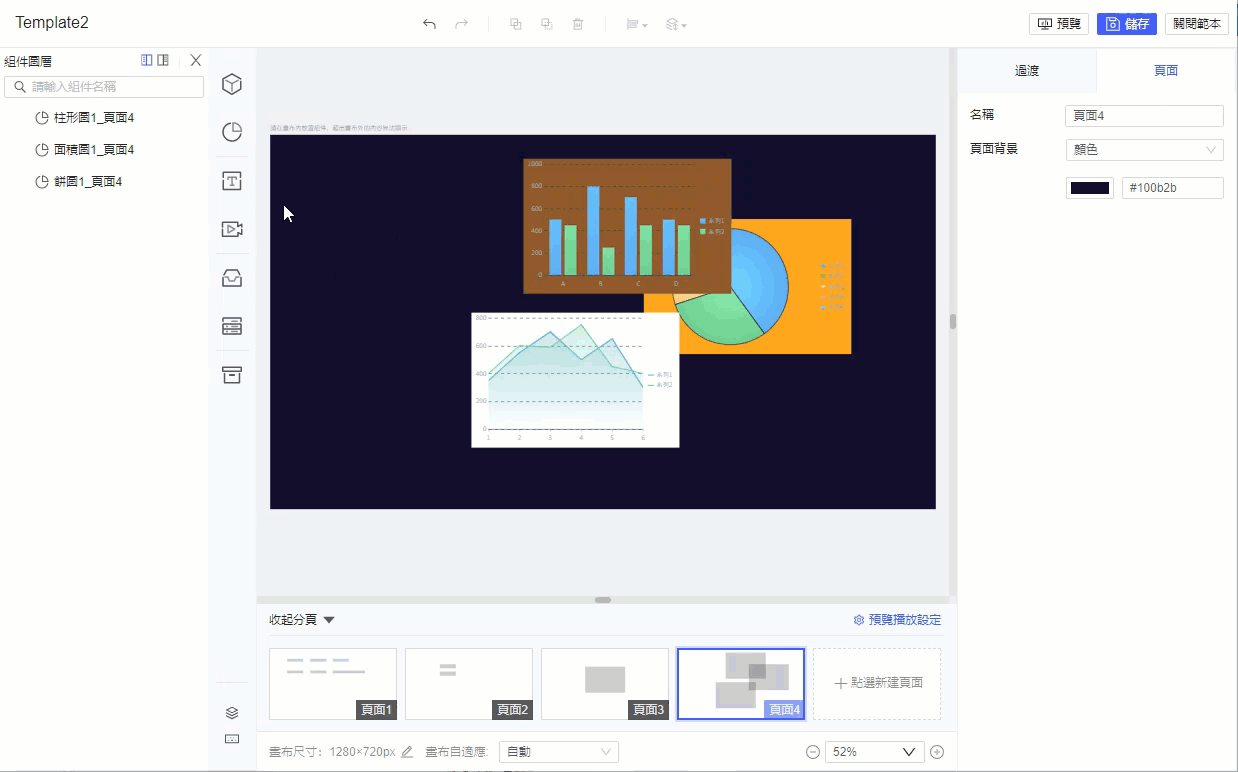The image size is (1238, 772).
Task: Click the zoom out minus icon
Action: (x=813, y=752)
